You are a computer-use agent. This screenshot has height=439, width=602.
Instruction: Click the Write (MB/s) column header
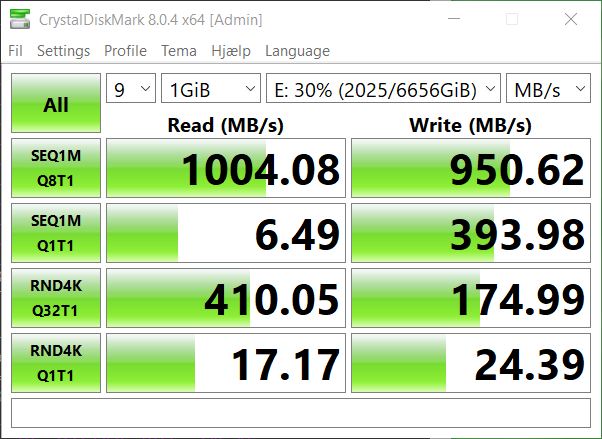point(471,125)
